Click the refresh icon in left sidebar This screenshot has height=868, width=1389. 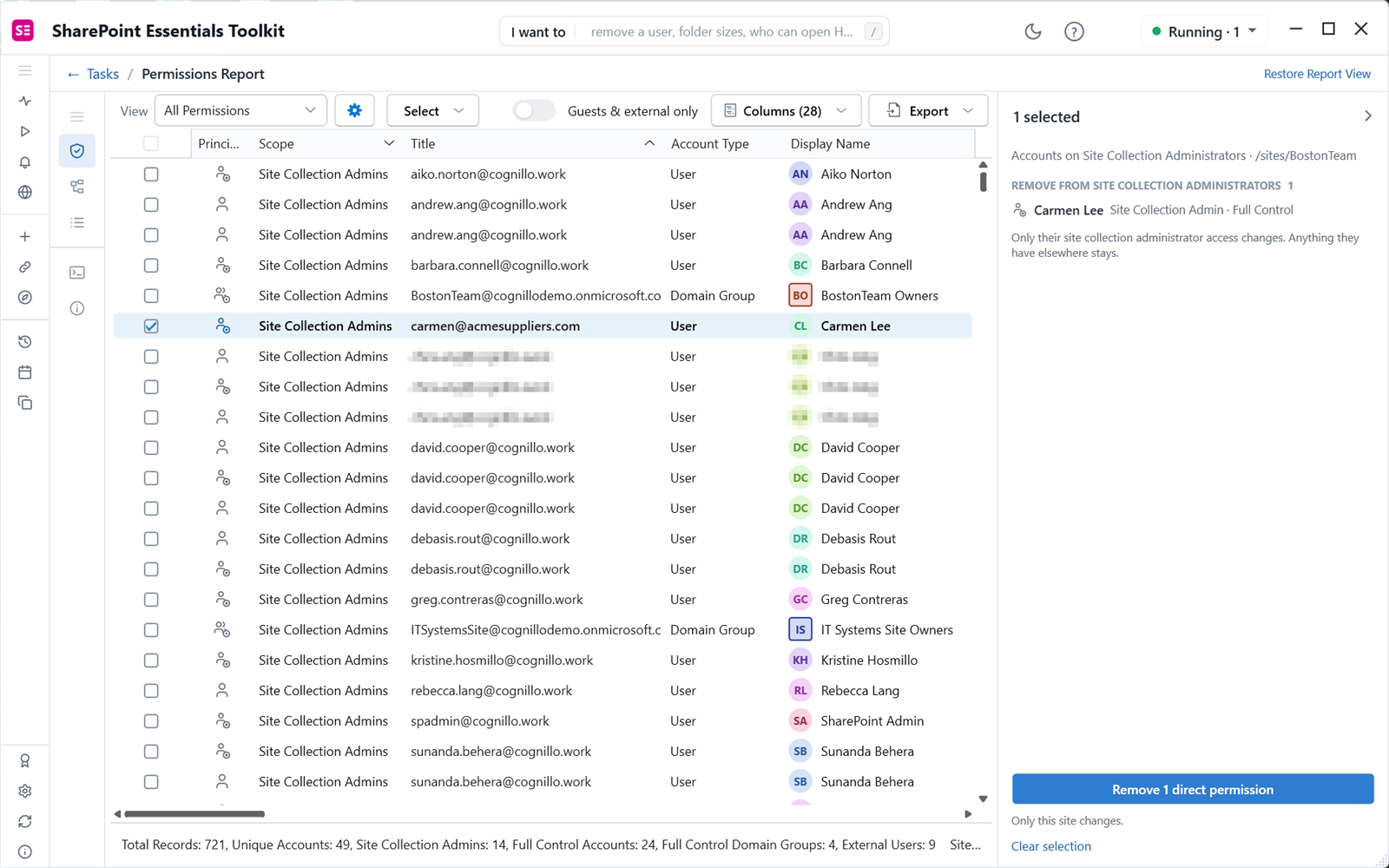pos(25,821)
